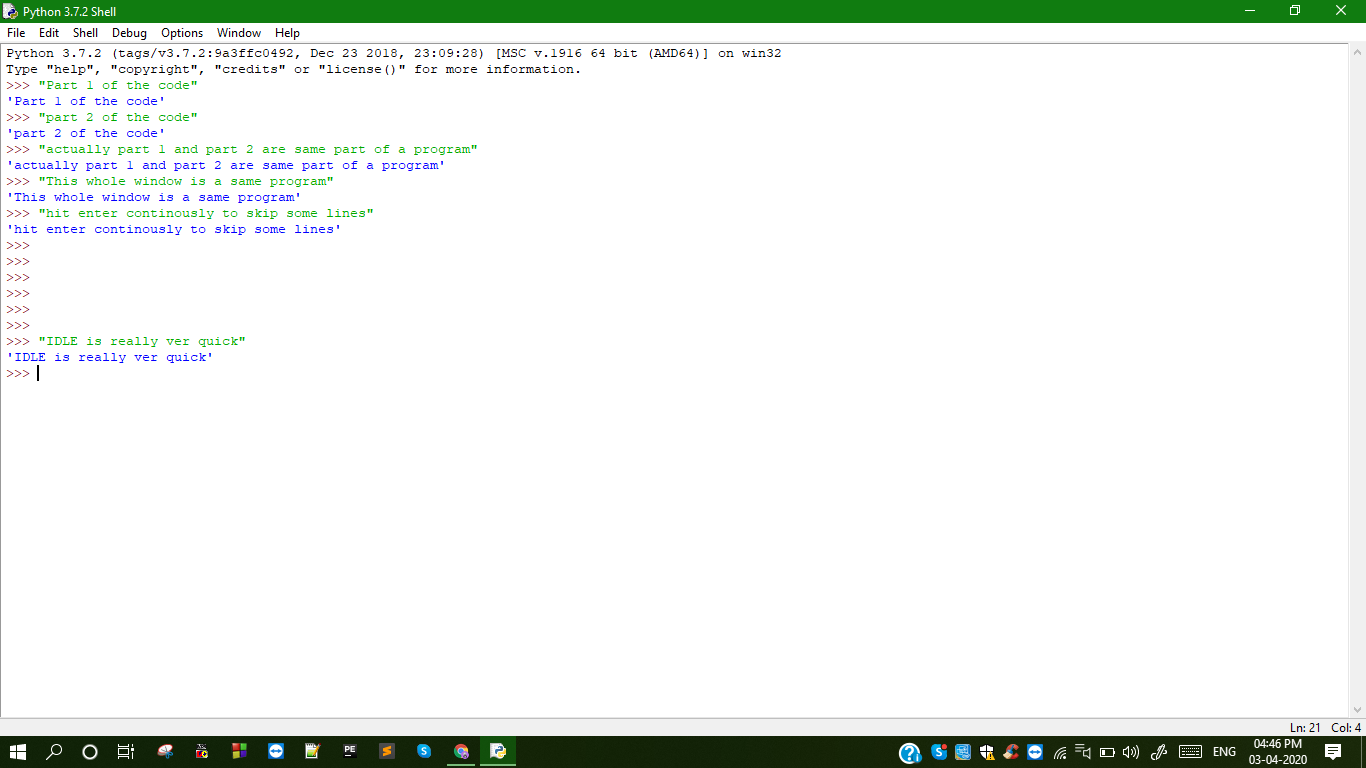Switch to Chrome in the taskbar
The width and height of the screenshot is (1366, 768).
coord(461,751)
